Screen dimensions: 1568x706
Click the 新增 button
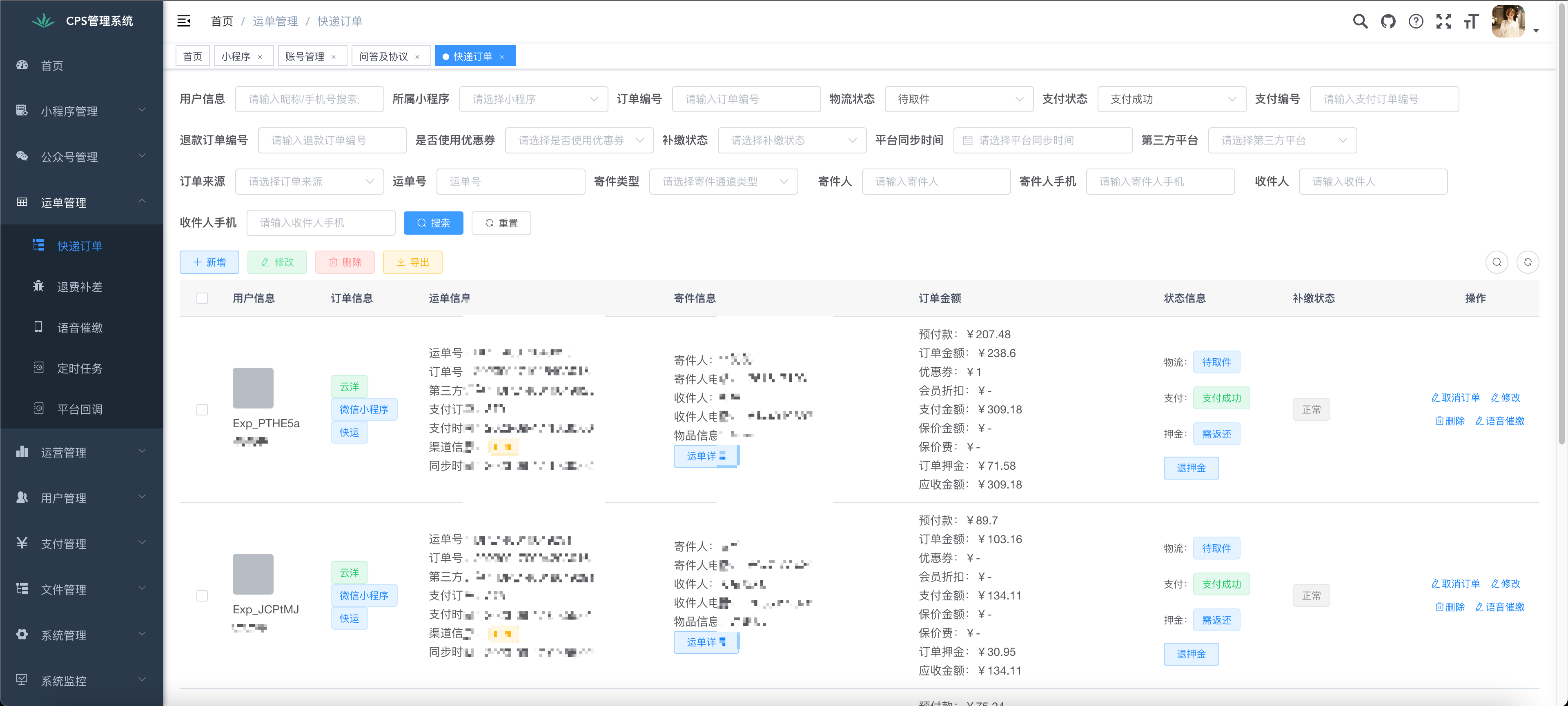pyautogui.click(x=209, y=262)
